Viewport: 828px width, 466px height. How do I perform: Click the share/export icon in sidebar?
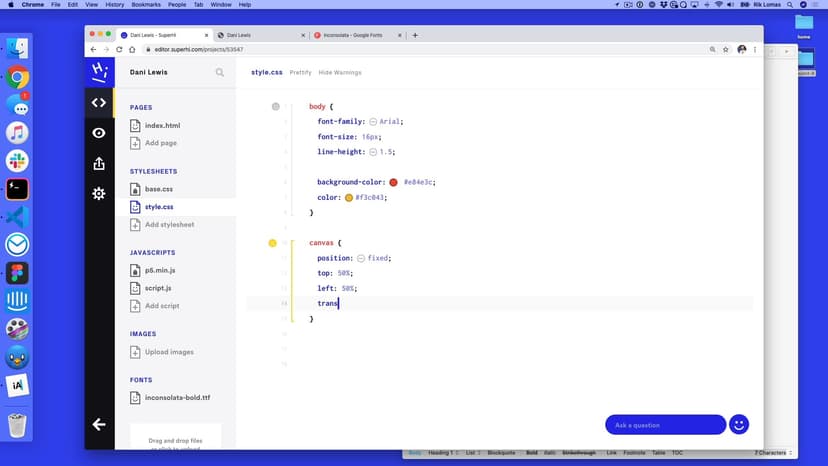[x=99, y=163]
